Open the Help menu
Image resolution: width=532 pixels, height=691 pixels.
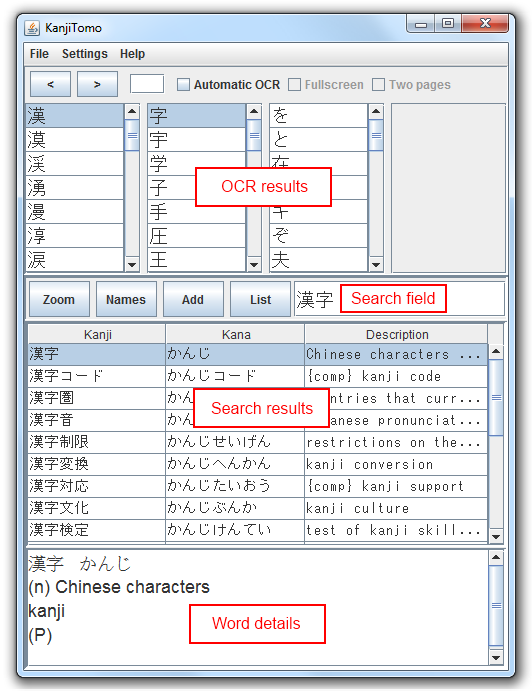click(x=132, y=54)
